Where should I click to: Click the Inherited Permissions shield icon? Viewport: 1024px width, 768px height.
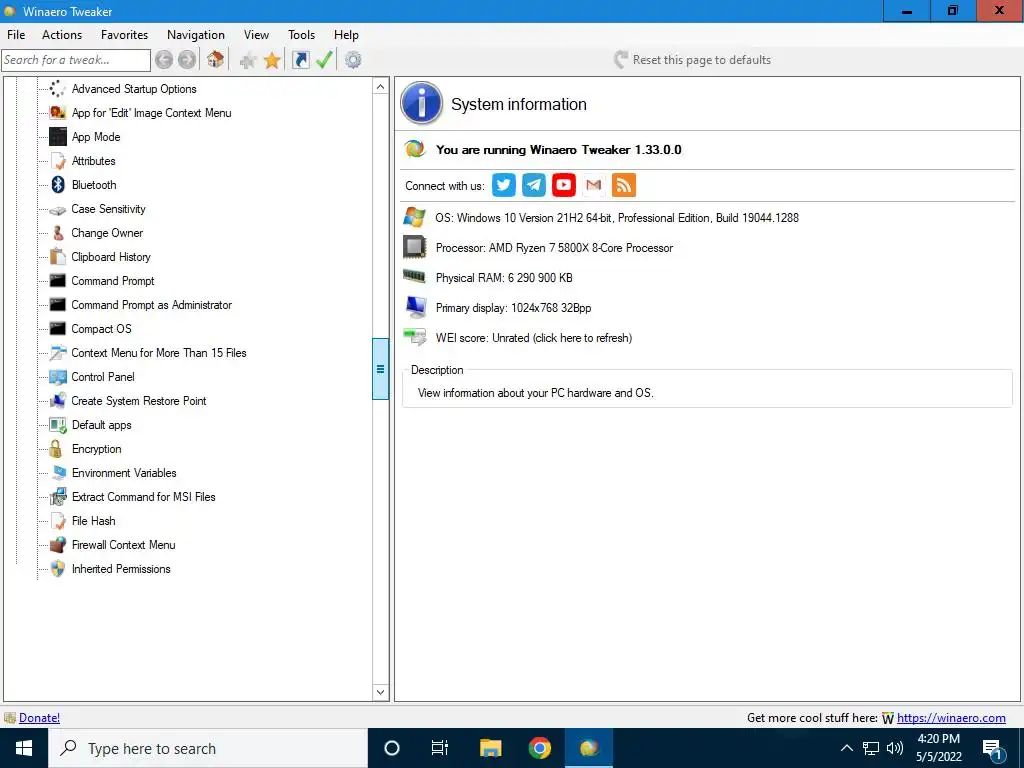click(58, 569)
